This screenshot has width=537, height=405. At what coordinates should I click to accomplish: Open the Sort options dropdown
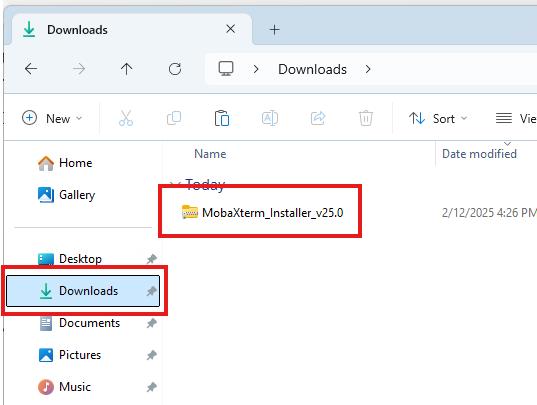[438, 118]
